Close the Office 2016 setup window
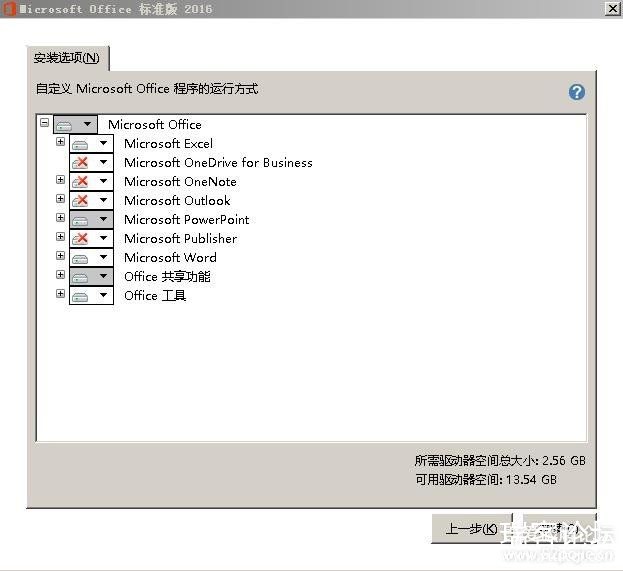 pos(613,9)
